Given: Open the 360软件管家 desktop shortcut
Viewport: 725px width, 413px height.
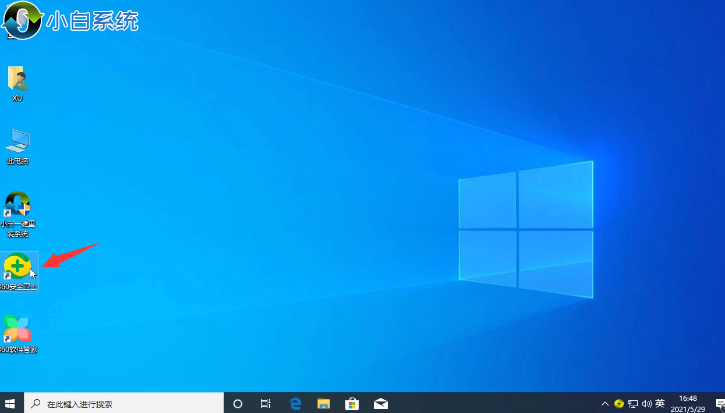Looking at the screenshot, I should 18,330.
